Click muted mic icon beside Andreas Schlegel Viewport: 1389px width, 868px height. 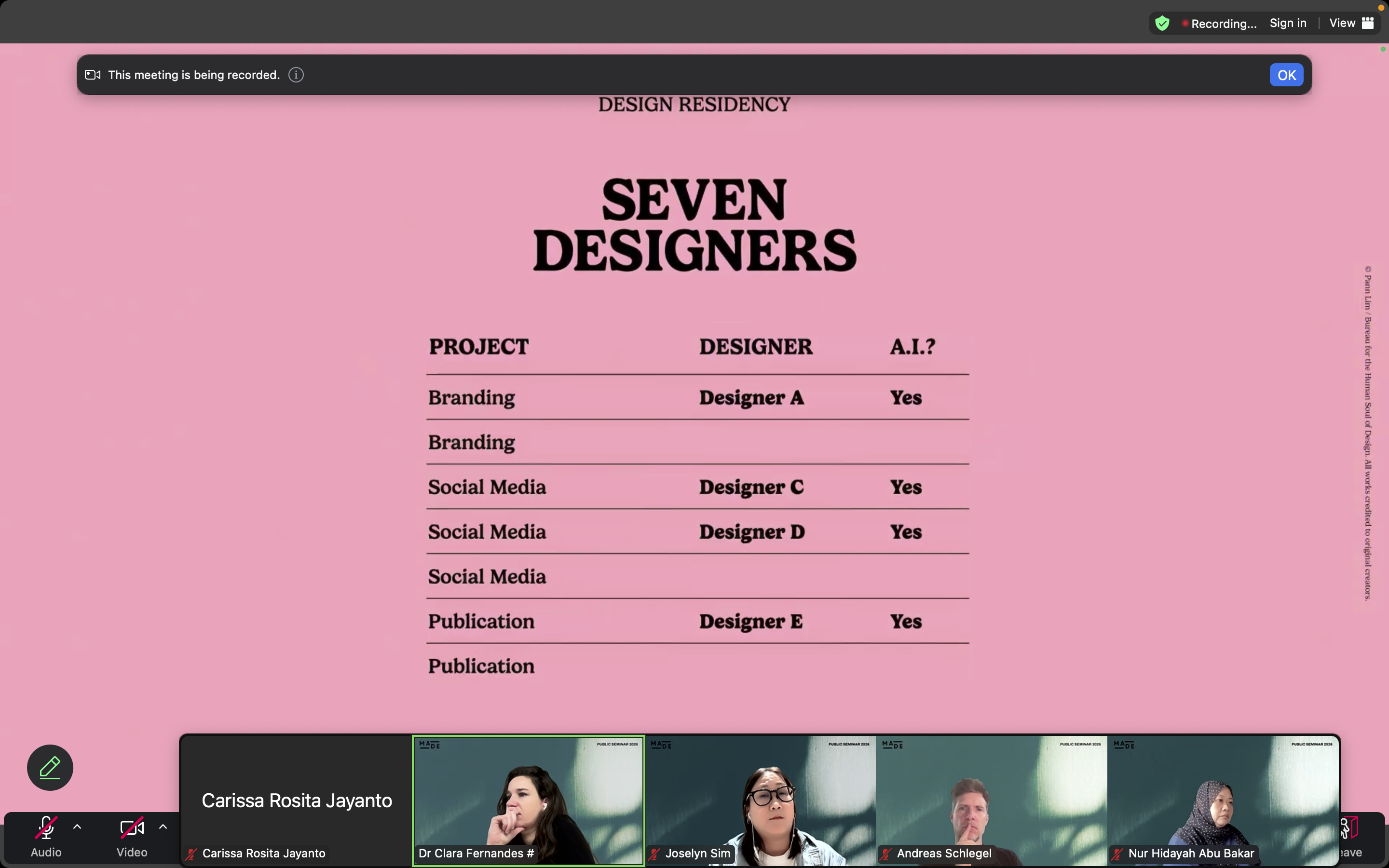(886, 854)
